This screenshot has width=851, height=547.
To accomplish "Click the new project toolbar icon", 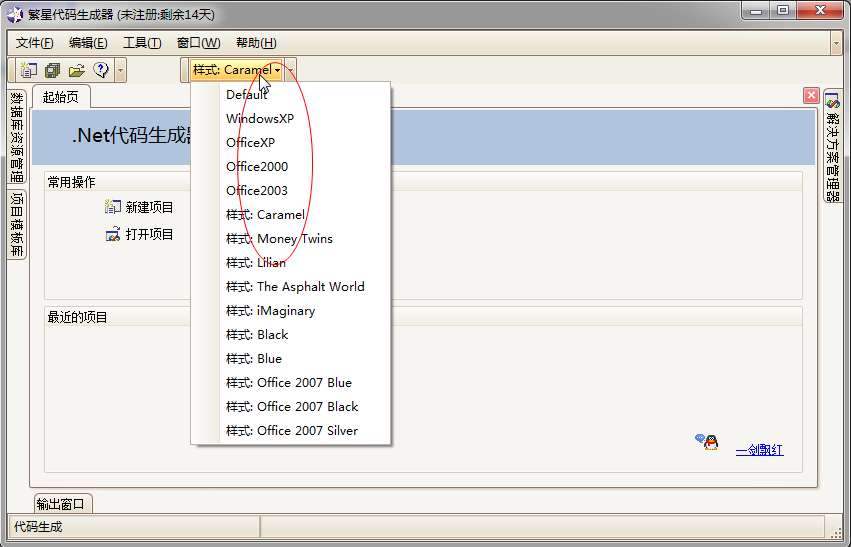I will 29,70.
